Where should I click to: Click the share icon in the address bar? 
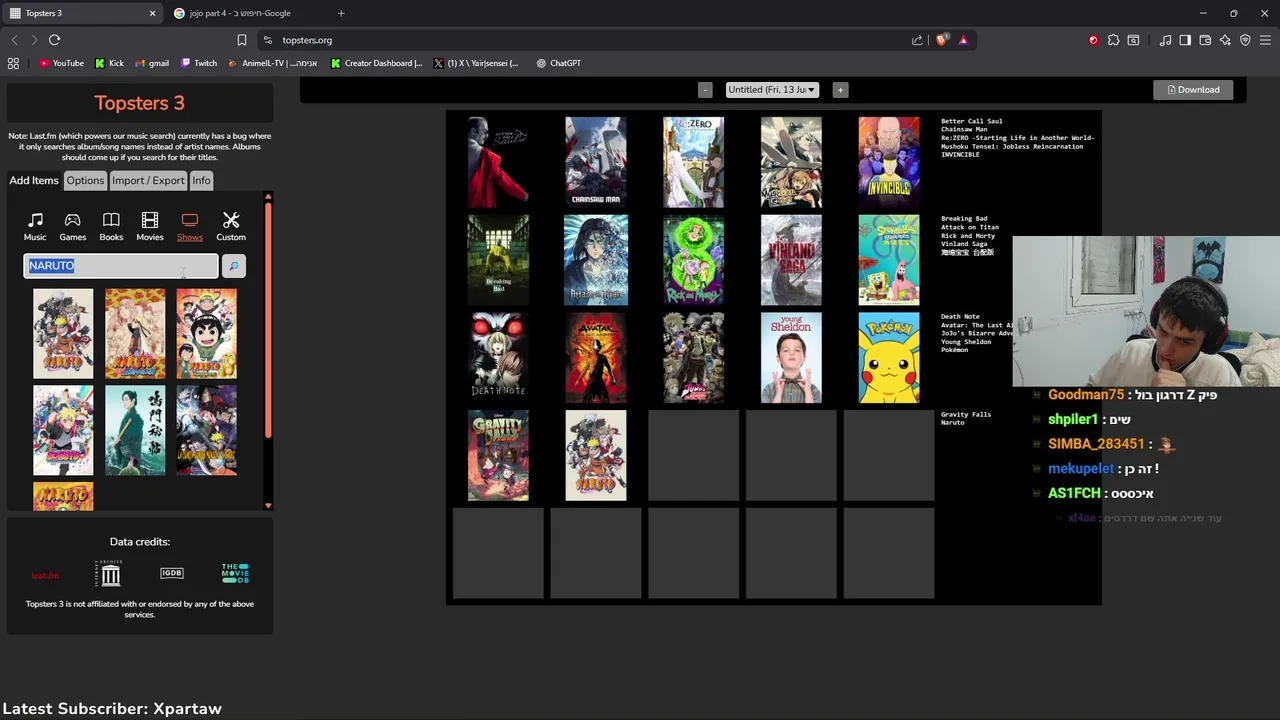917,40
